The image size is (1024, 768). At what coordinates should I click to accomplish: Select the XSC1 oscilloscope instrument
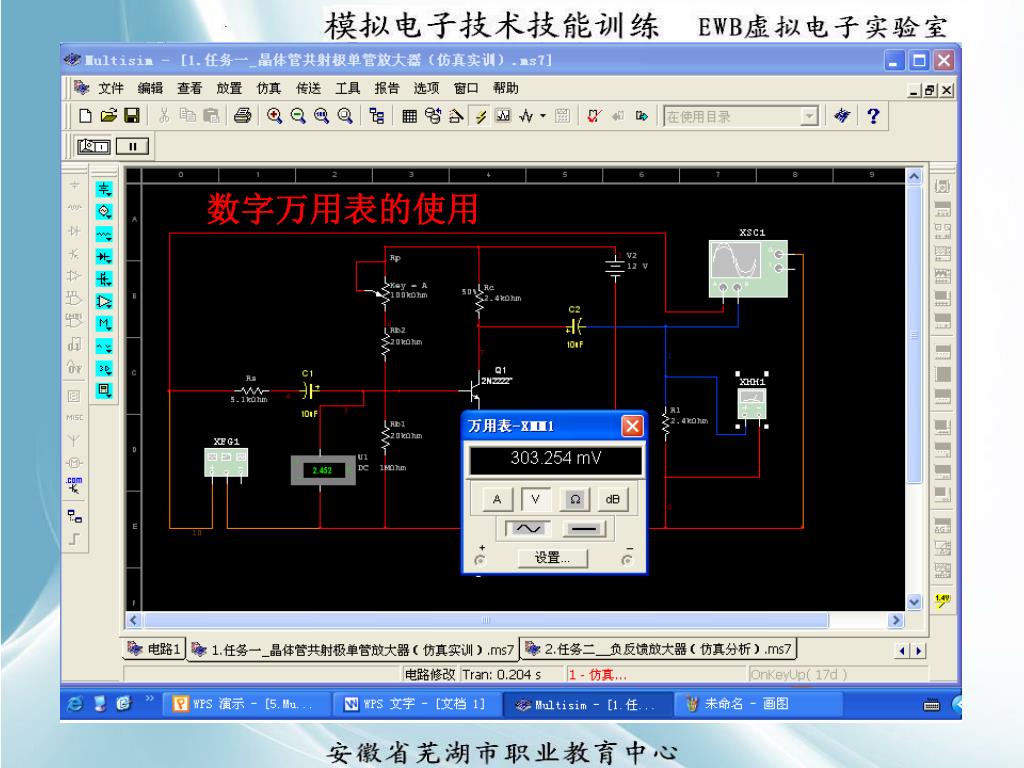[x=748, y=268]
